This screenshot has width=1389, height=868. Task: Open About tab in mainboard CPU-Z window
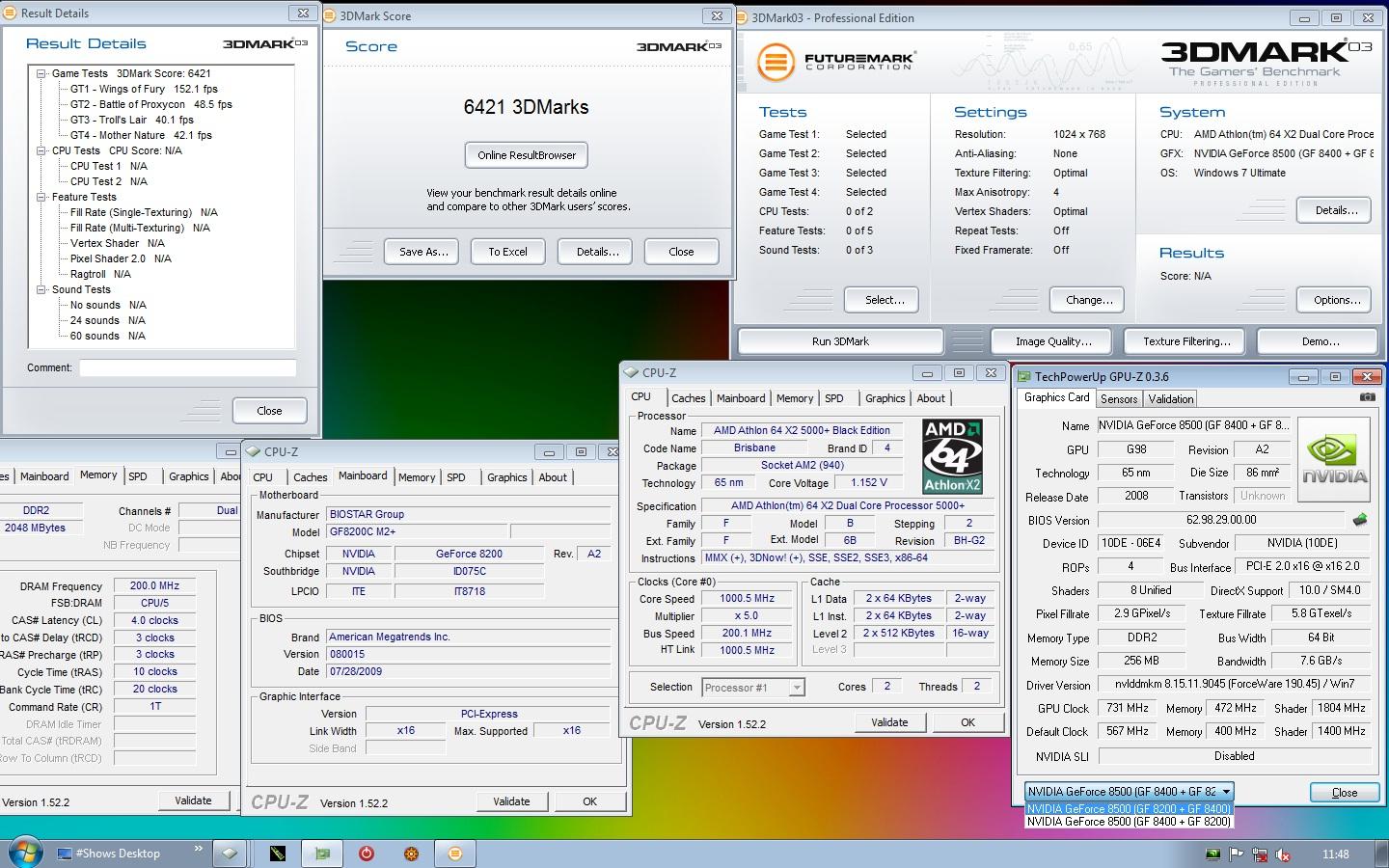click(553, 477)
